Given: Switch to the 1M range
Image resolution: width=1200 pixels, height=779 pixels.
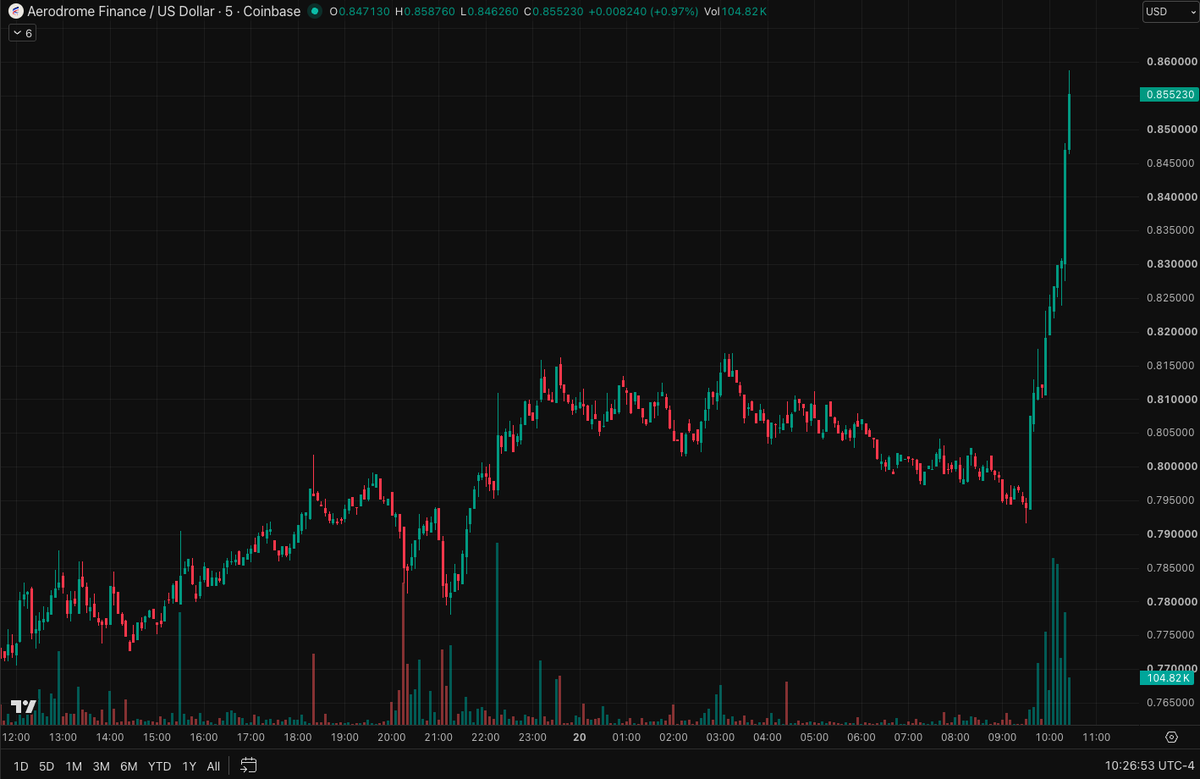Looking at the screenshot, I should pyautogui.click(x=74, y=766).
